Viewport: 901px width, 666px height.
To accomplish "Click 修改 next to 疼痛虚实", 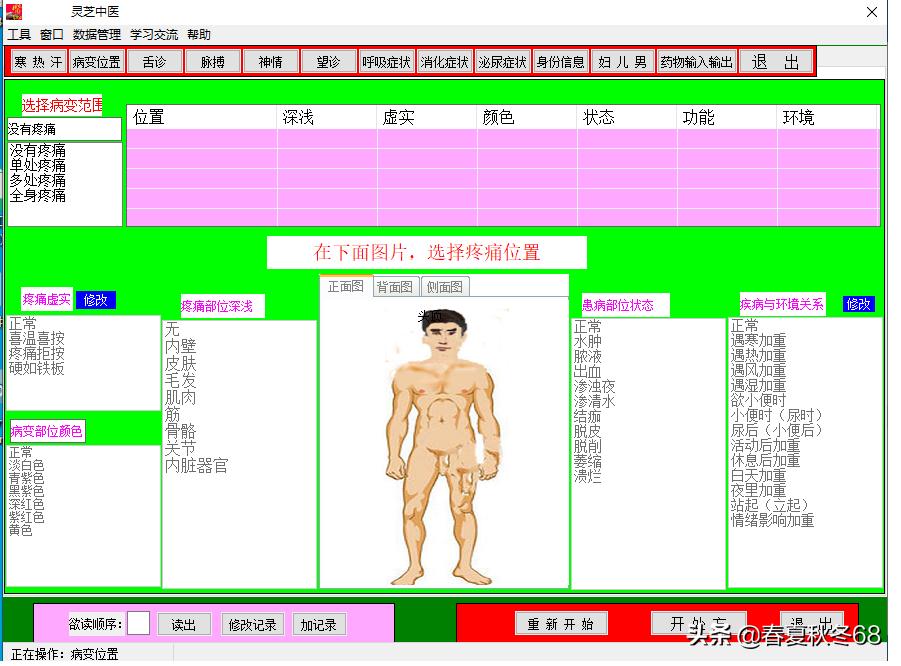I will (x=95, y=300).
